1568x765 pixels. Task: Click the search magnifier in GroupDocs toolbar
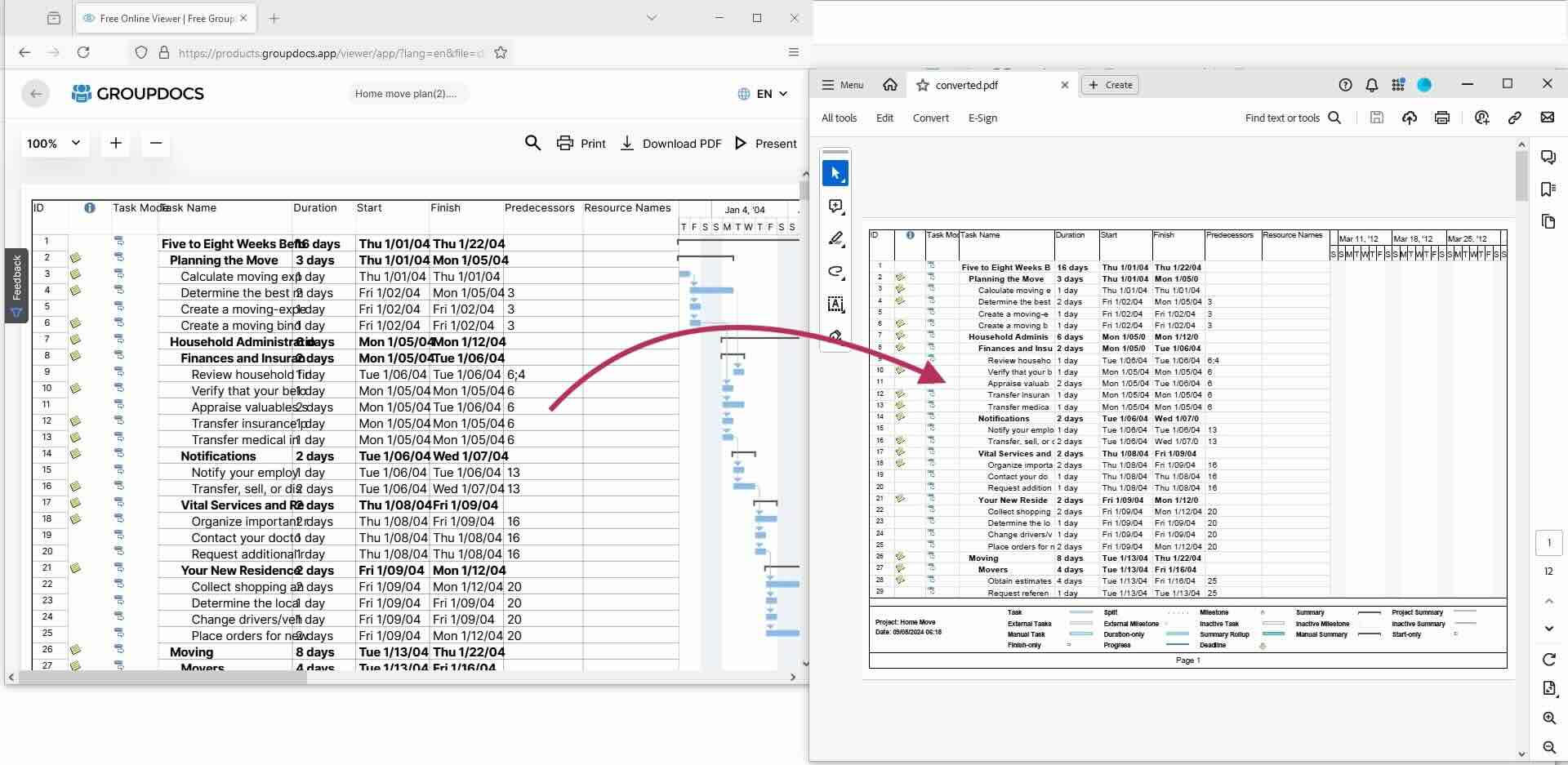(x=532, y=143)
